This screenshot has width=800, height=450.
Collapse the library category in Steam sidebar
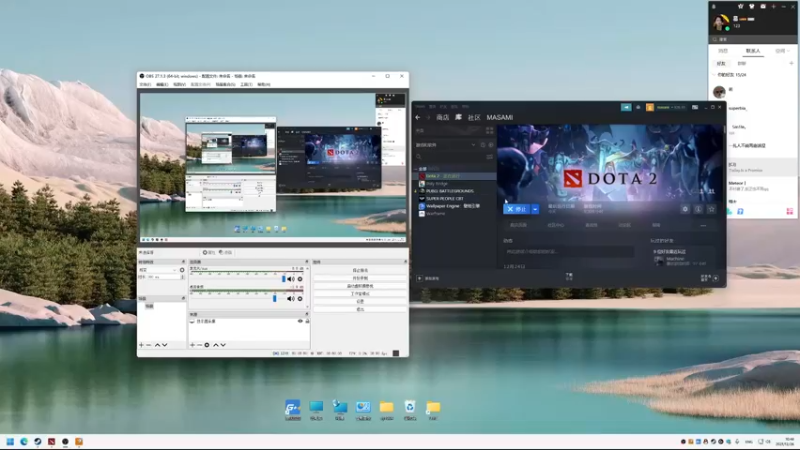coord(416,169)
